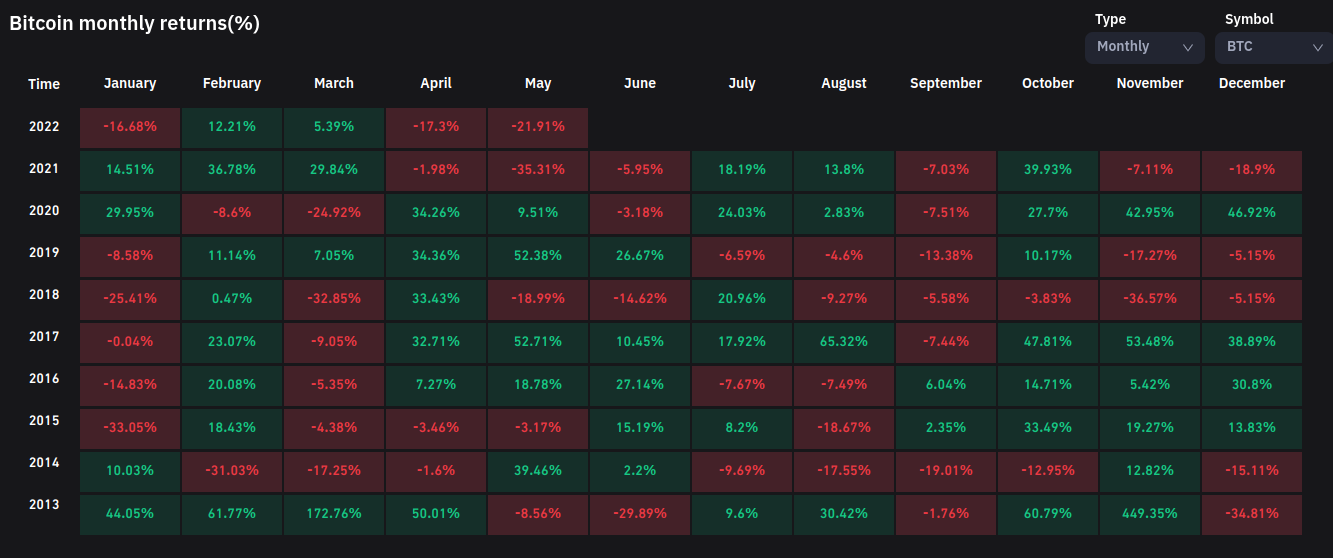The image size is (1333, 558).
Task: Click the 449.35% November 2013 cell
Action: pyautogui.click(x=1150, y=513)
